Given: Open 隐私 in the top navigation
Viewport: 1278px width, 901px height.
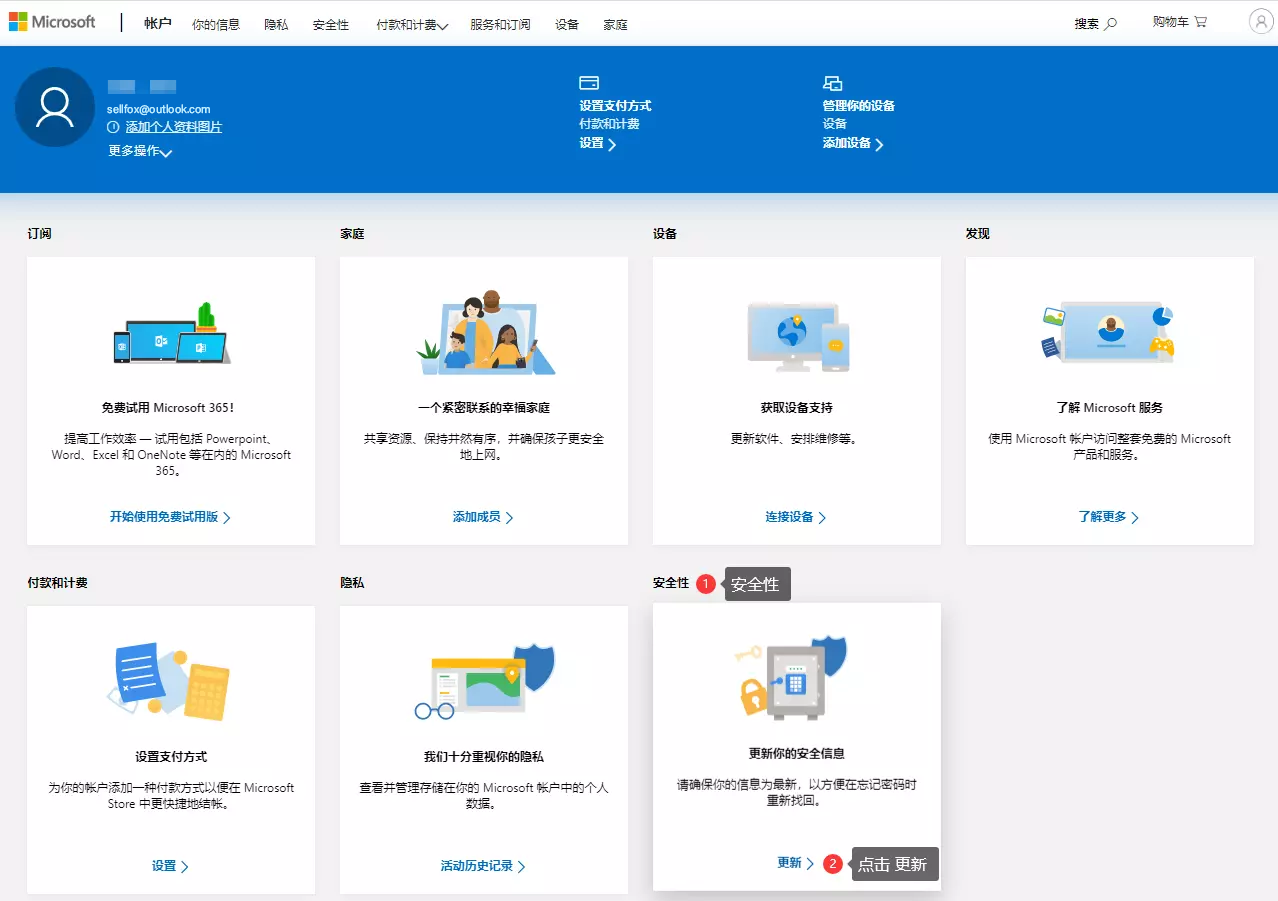Looking at the screenshot, I should click(x=276, y=25).
